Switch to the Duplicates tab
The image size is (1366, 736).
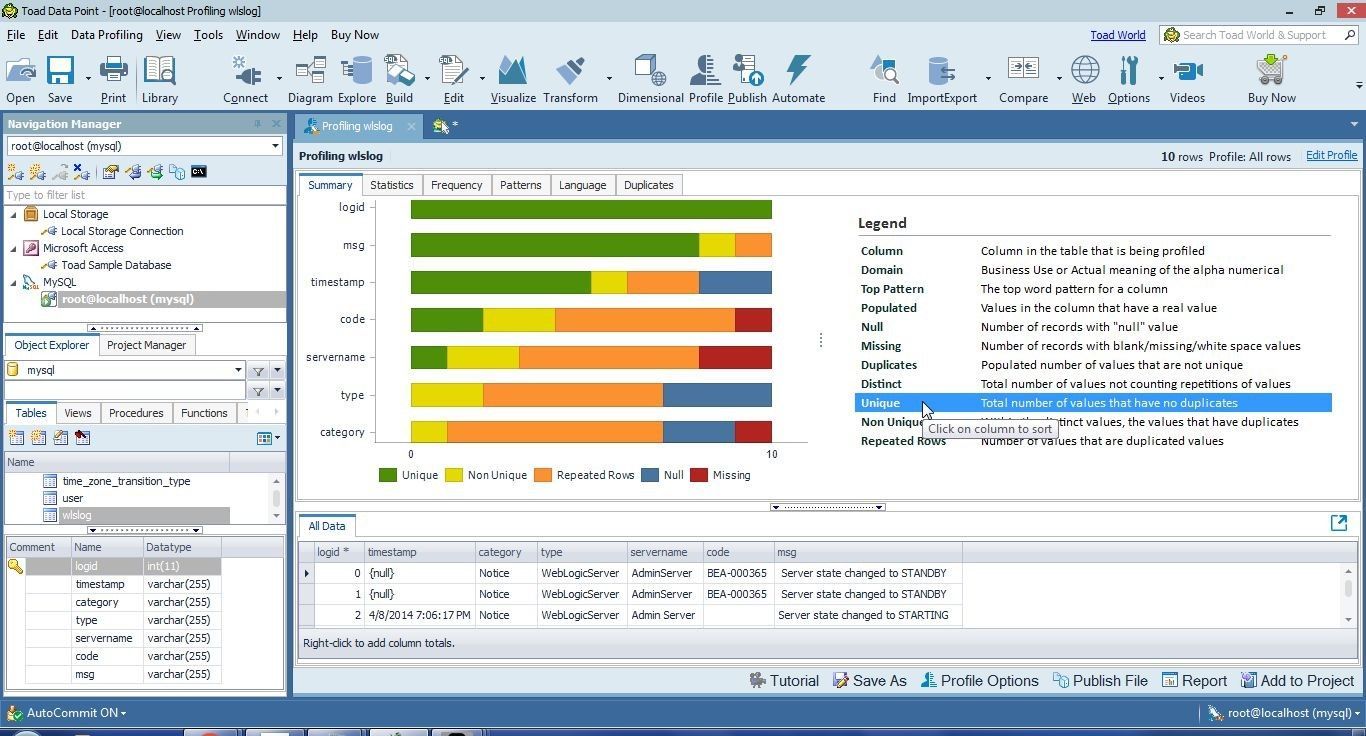[x=648, y=185]
